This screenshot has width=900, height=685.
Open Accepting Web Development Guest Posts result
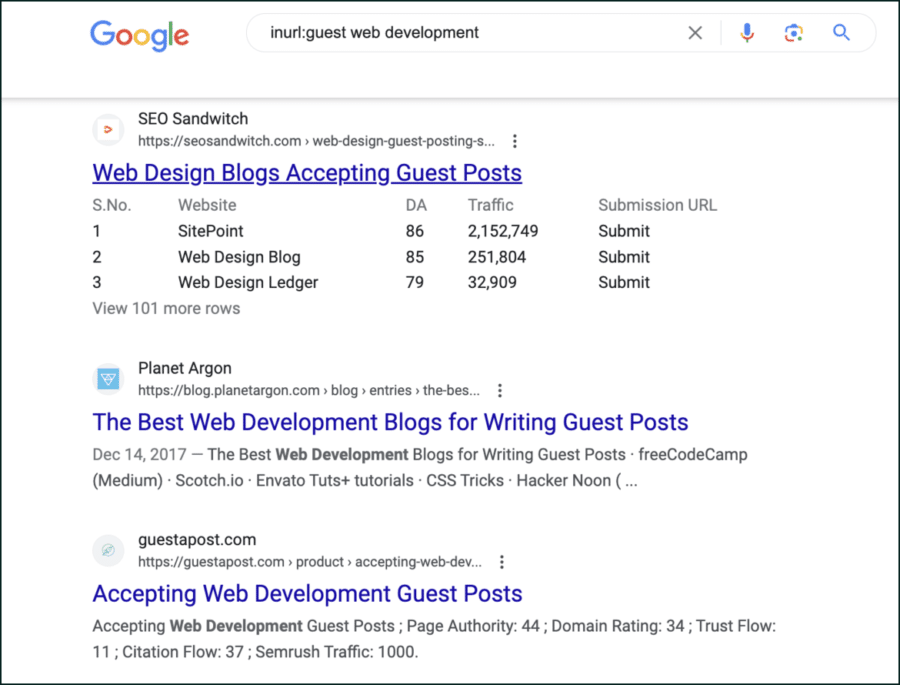pyautogui.click(x=307, y=594)
